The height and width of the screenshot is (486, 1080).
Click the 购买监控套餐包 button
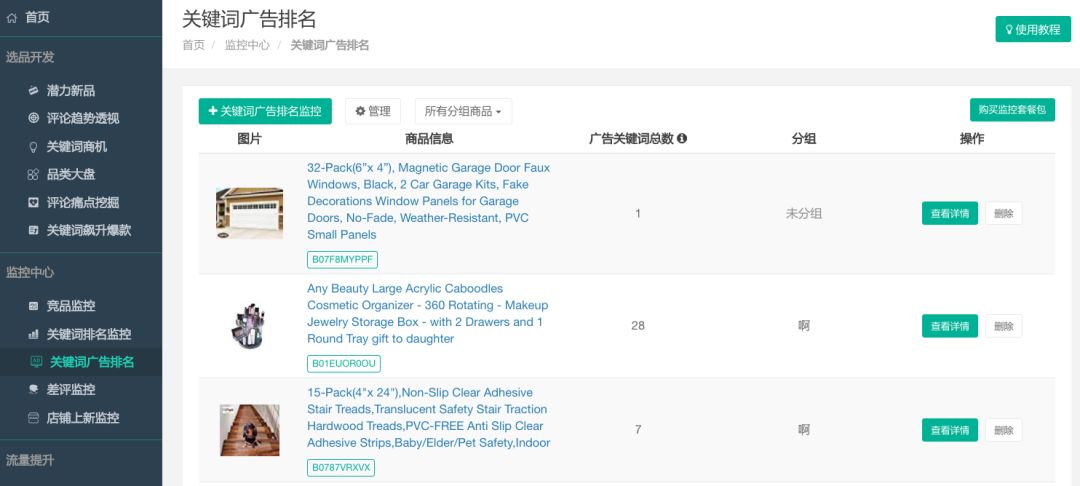(x=1012, y=110)
